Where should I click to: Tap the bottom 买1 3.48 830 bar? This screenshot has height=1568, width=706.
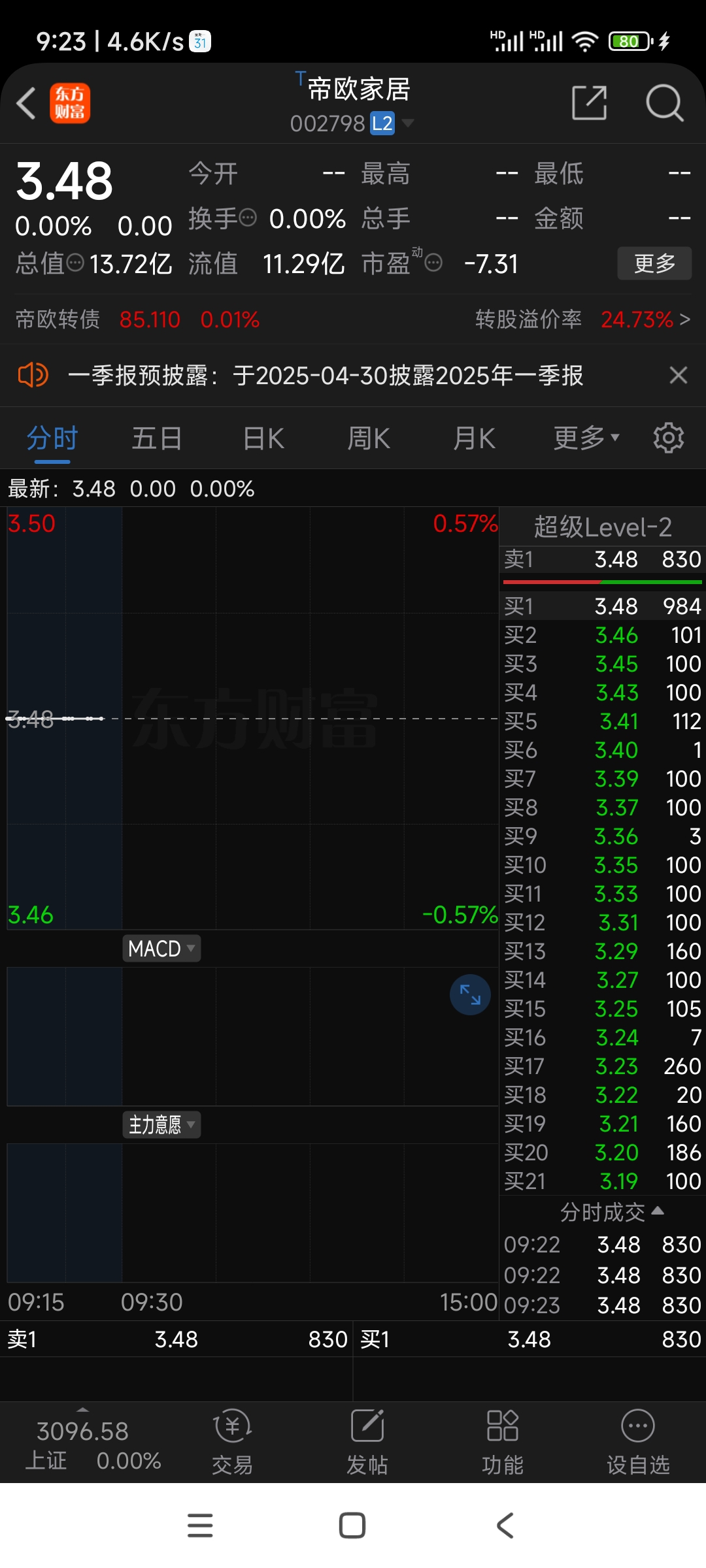530,1339
